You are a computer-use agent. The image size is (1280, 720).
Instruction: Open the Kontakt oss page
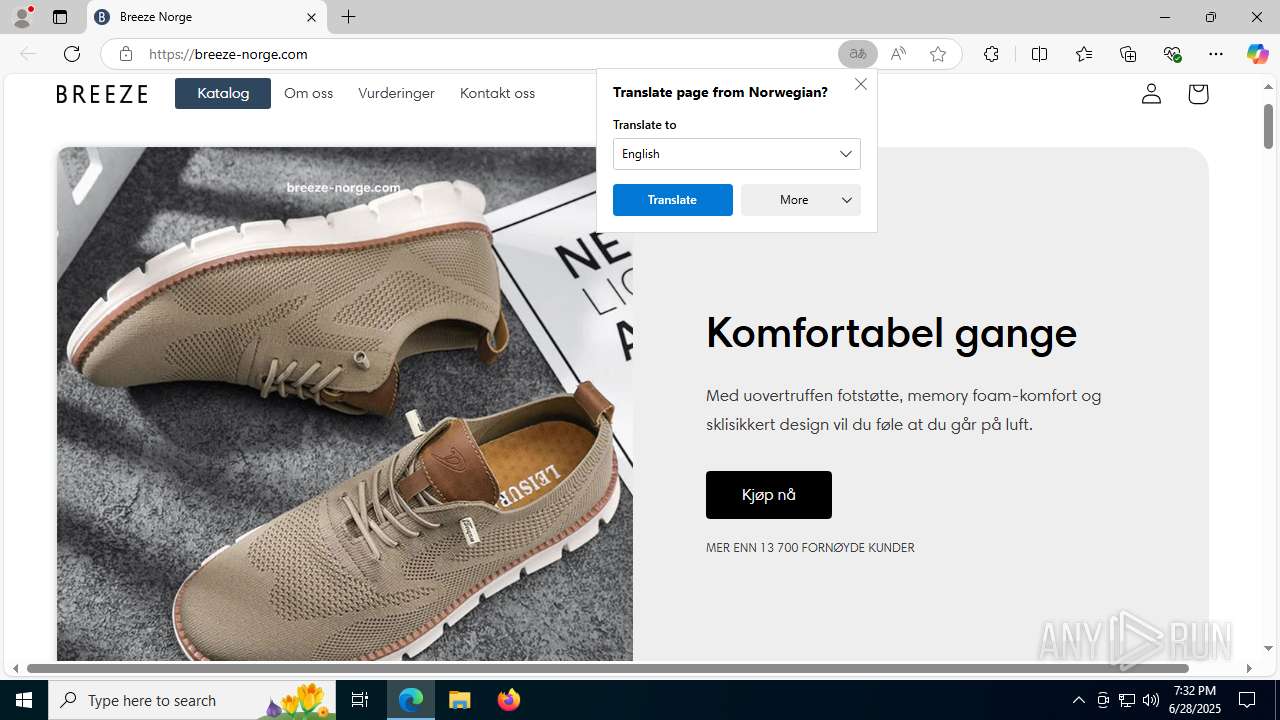[497, 93]
